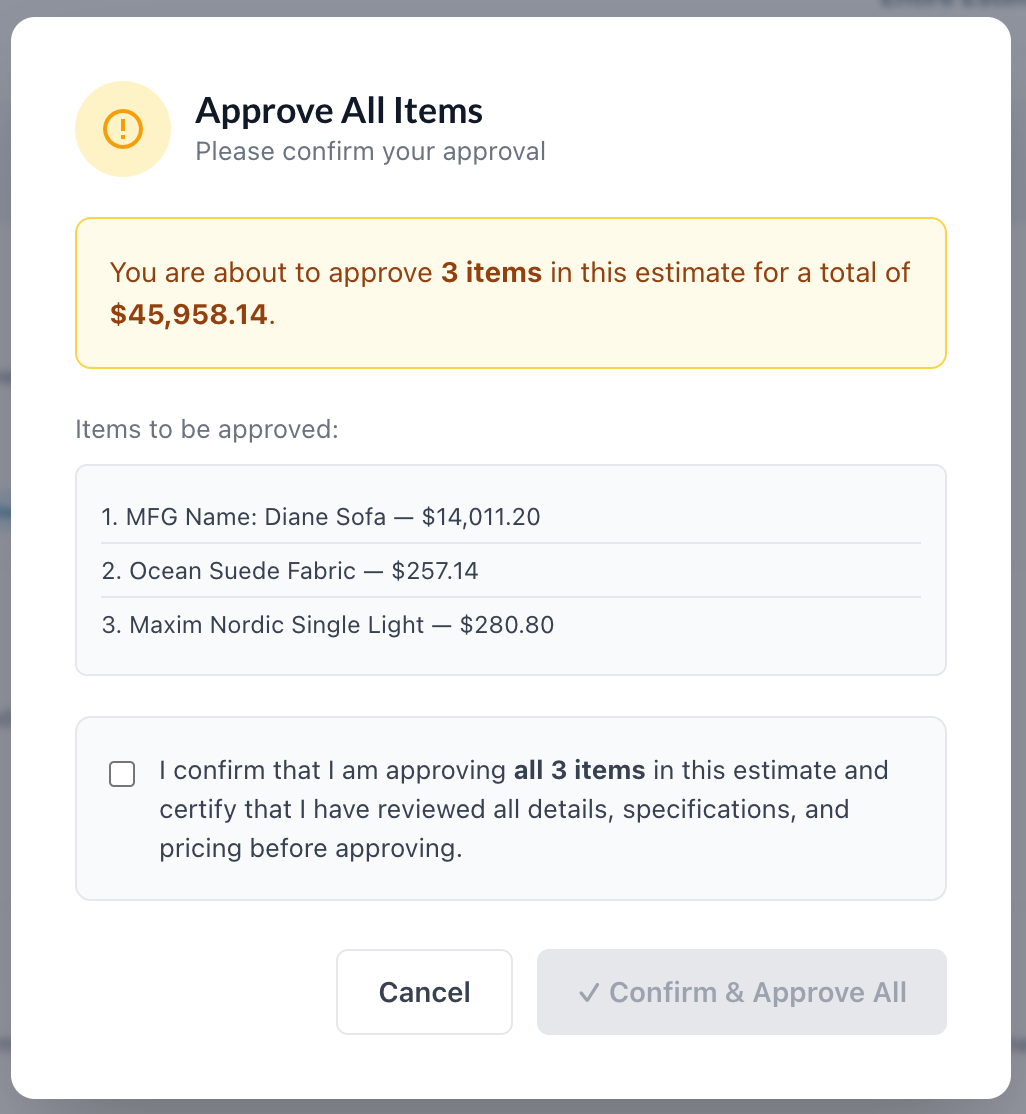
Task: Click the bold "3 items" banner text
Action: click(x=492, y=273)
